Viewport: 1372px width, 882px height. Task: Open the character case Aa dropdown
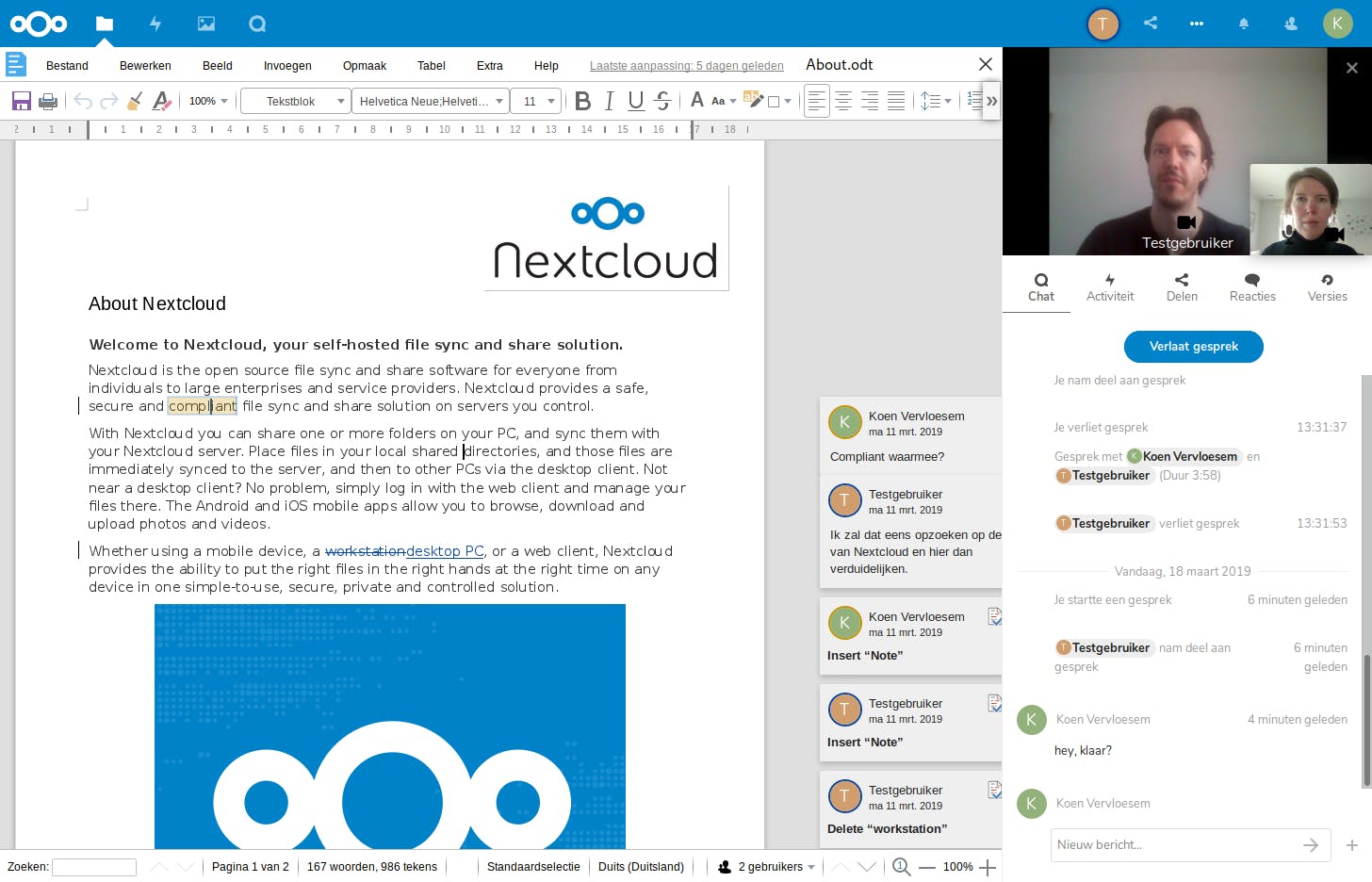pos(724,101)
